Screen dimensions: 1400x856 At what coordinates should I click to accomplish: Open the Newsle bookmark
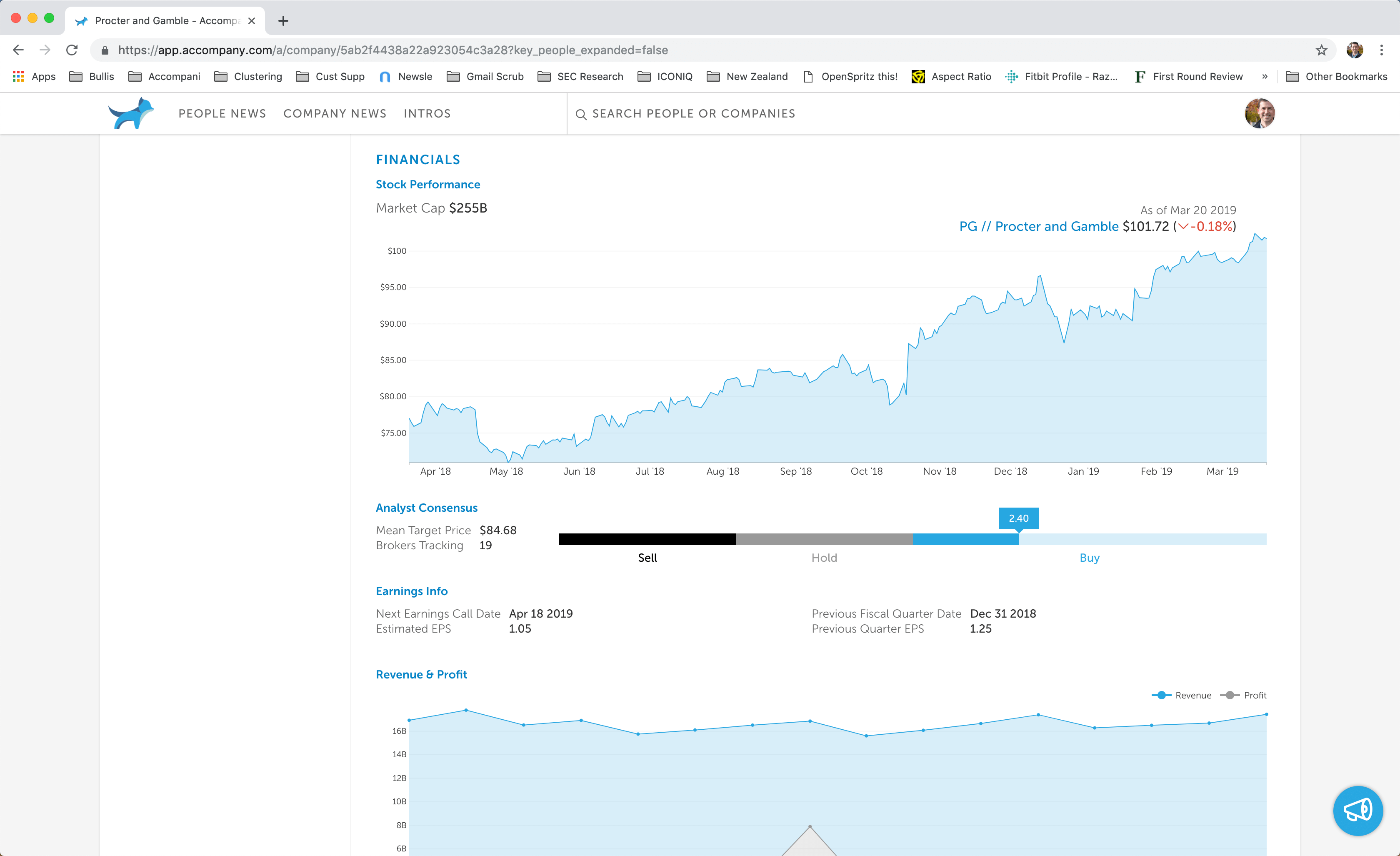(406, 76)
